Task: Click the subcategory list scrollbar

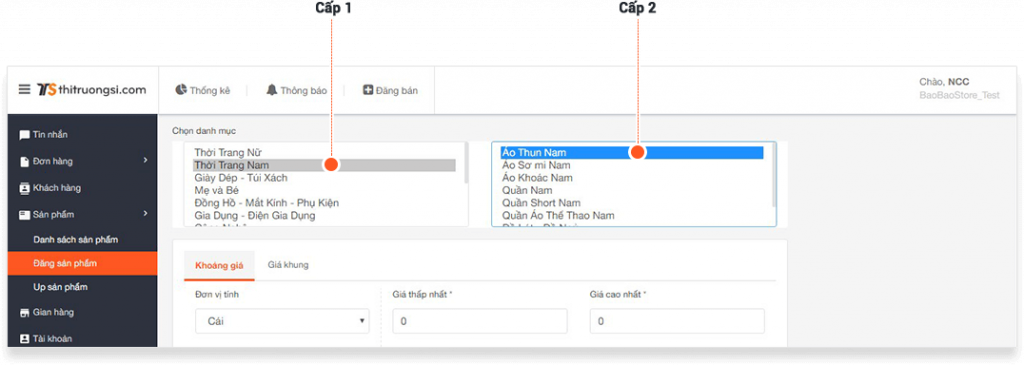Action: 774,175
